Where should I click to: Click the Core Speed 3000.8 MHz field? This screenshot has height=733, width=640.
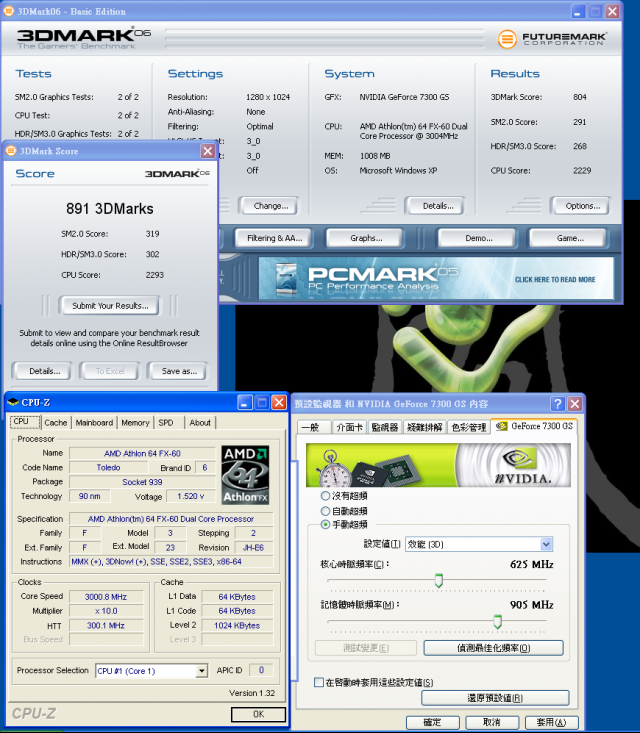pyautogui.click(x=106, y=597)
